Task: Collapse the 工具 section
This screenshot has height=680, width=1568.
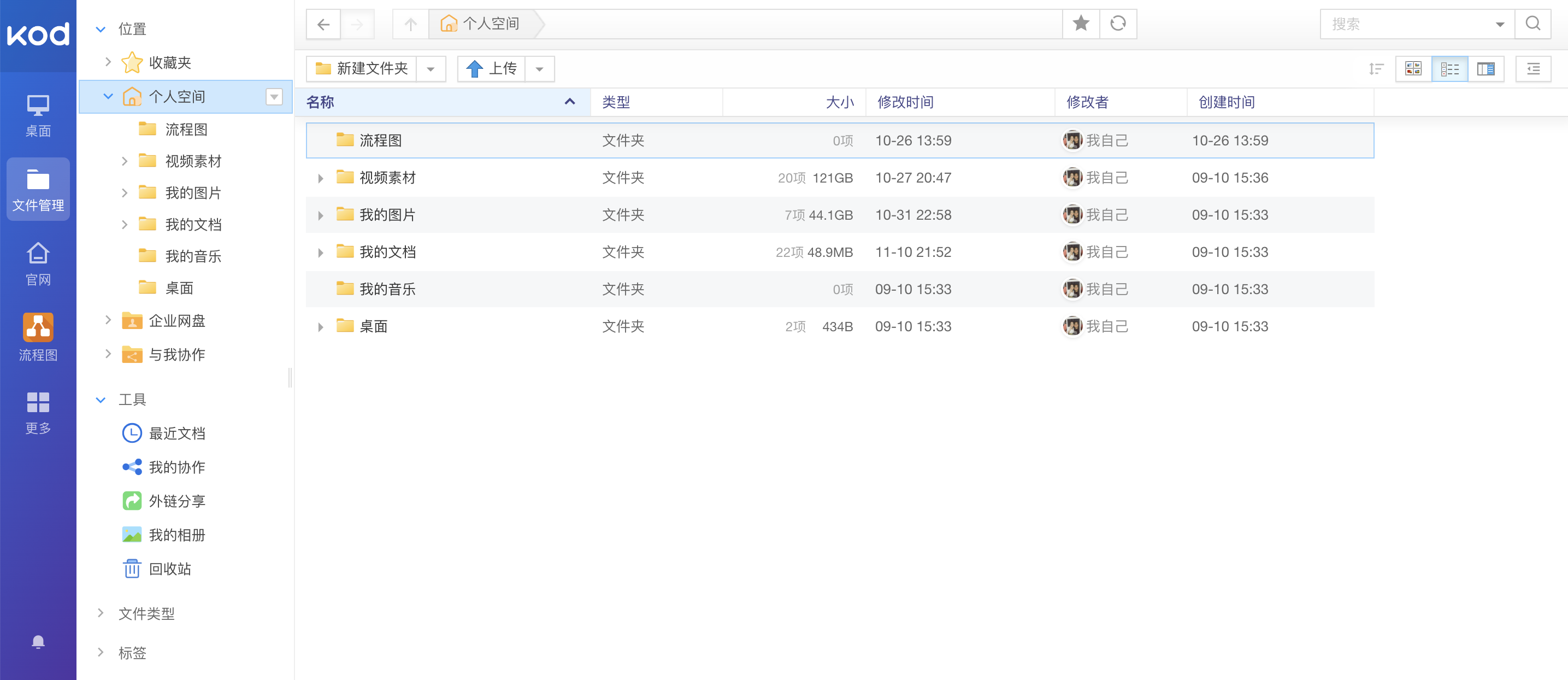Action: click(x=101, y=400)
